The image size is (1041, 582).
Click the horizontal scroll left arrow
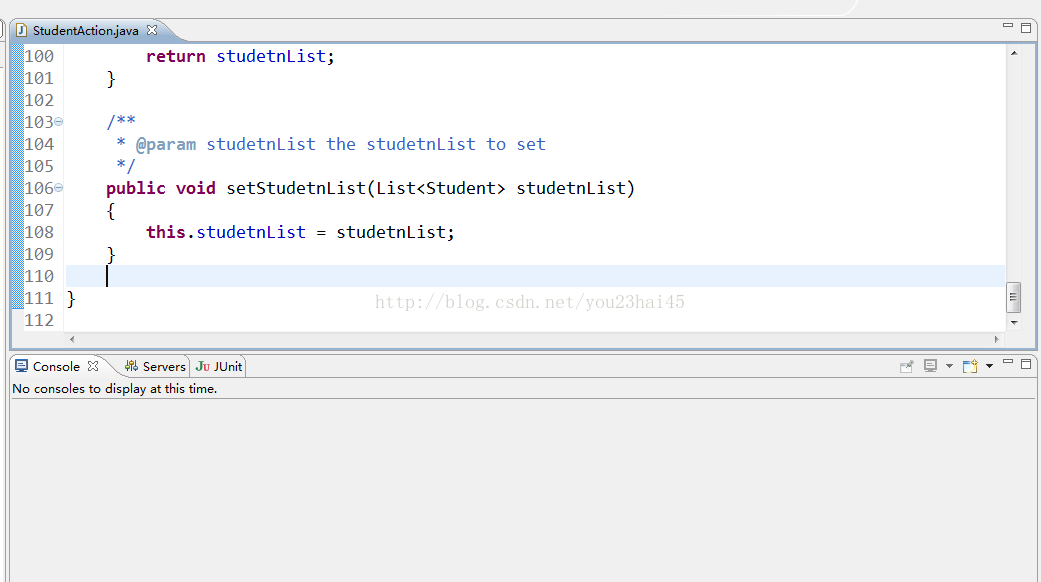click(72, 339)
